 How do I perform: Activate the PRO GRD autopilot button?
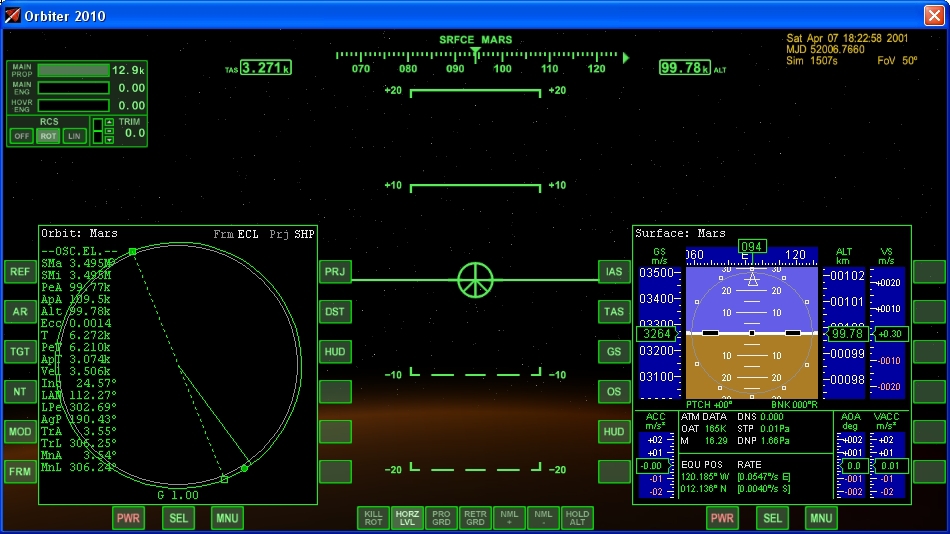[441, 517]
